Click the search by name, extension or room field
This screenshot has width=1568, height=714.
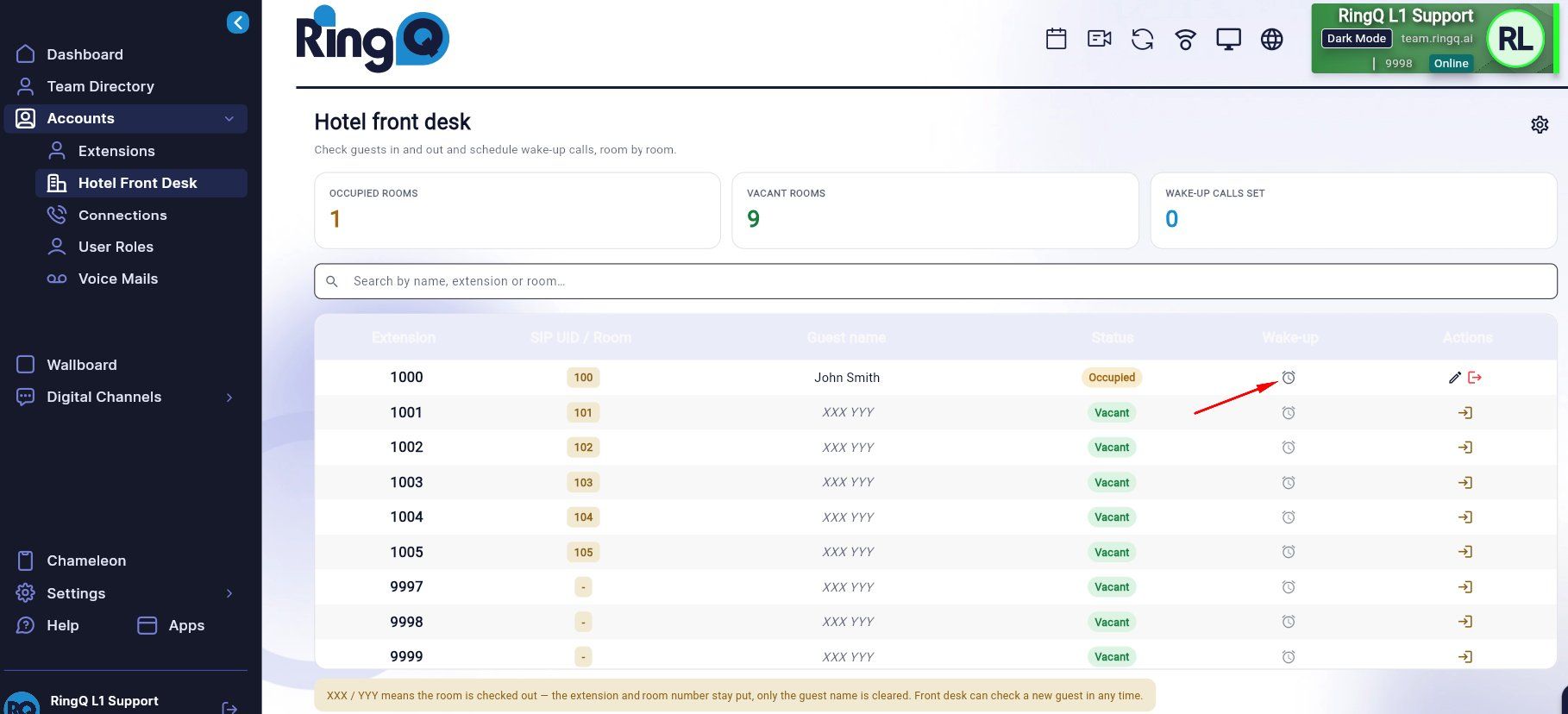(x=936, y=281)
